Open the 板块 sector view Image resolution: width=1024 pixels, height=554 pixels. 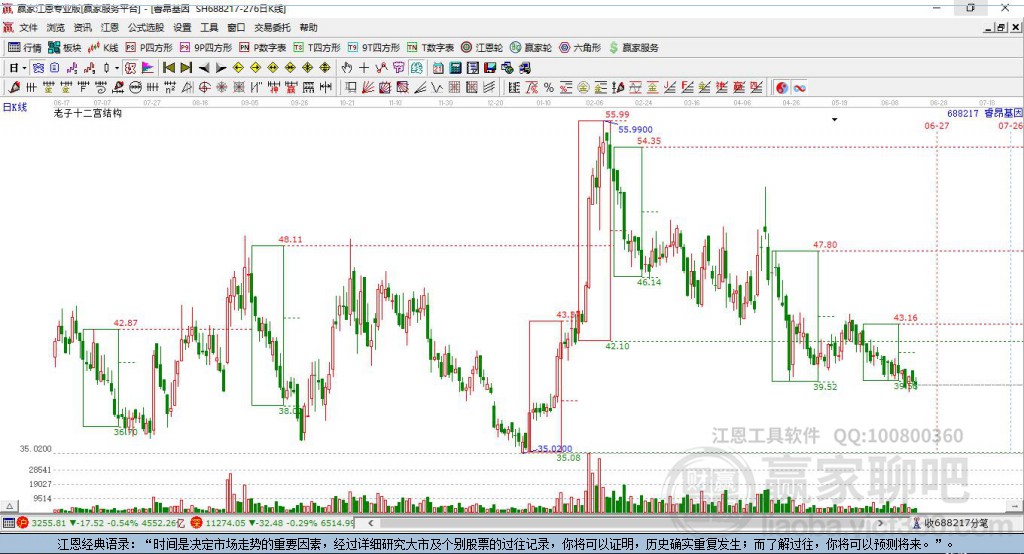pos(64,48)
